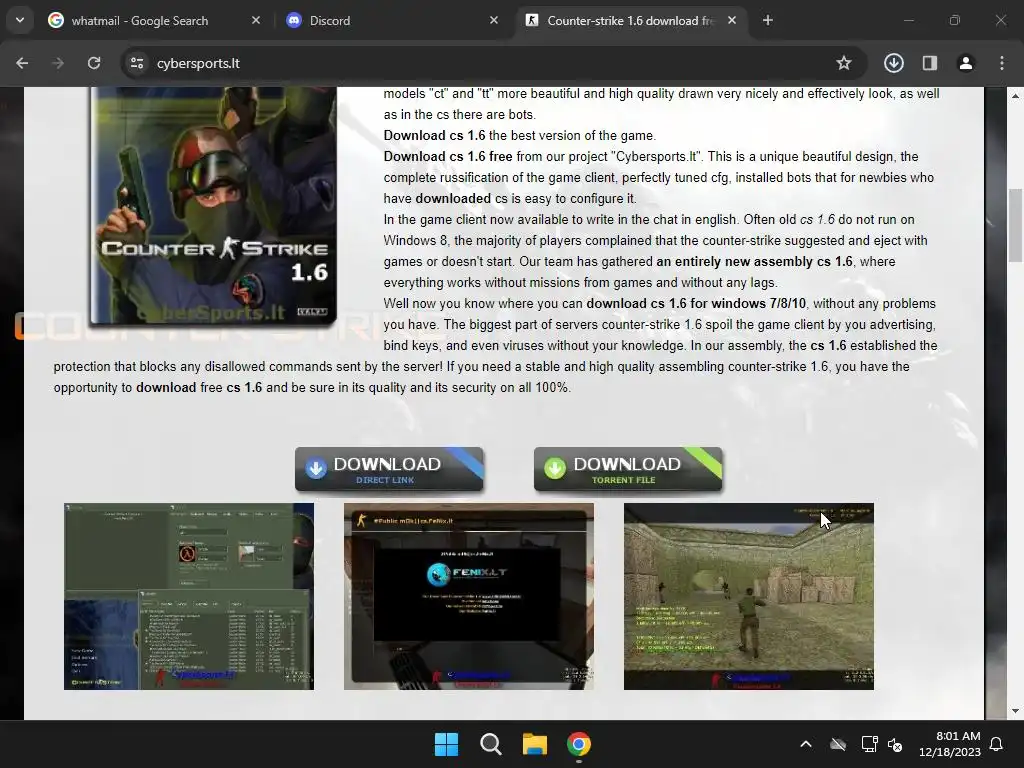Open the tab search dropdown arrow
The height and width of the screenshot is (768, 1024).
(x=20, y=20)
